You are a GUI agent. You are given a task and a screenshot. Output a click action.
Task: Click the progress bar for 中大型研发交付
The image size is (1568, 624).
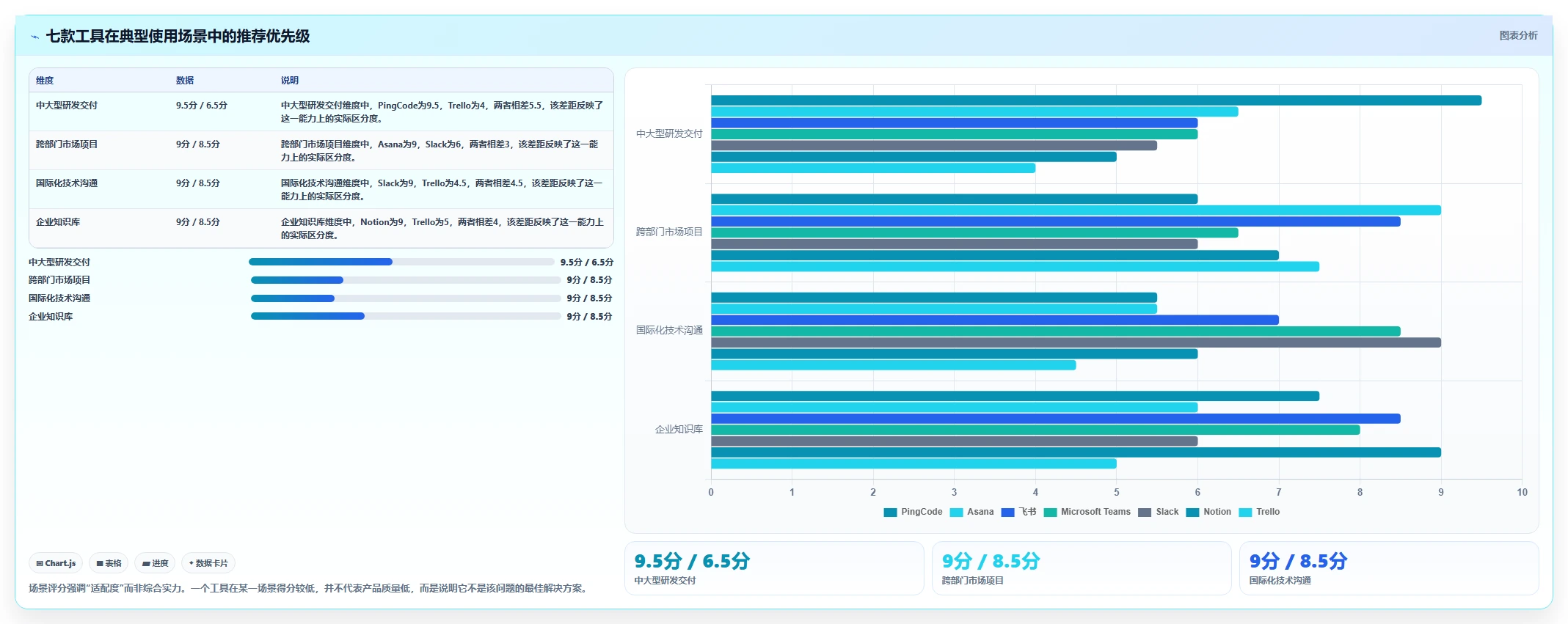(401, 262)
